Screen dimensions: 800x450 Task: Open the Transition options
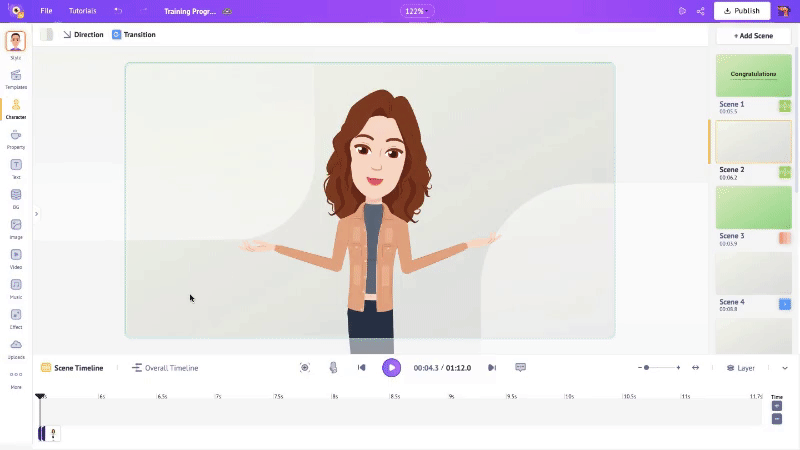pyautogui.click(x=134, y=35)
